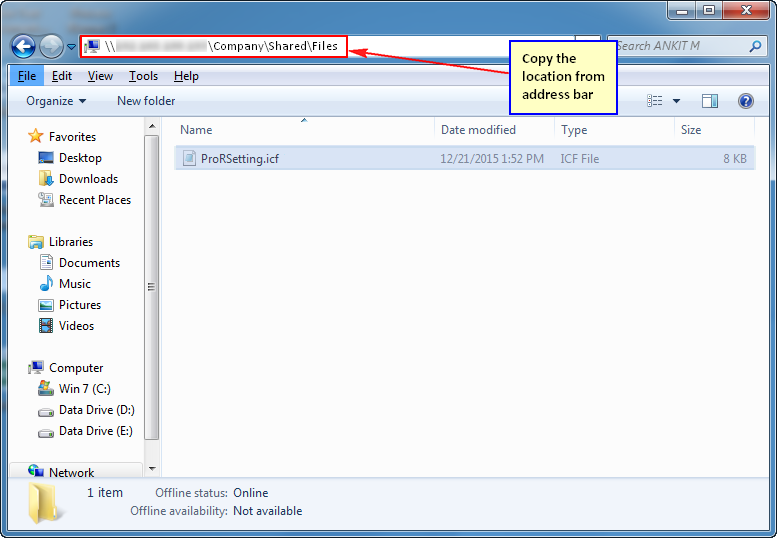Click the Back navigation arrow button
777x538 pixels.
pos(24,46)
